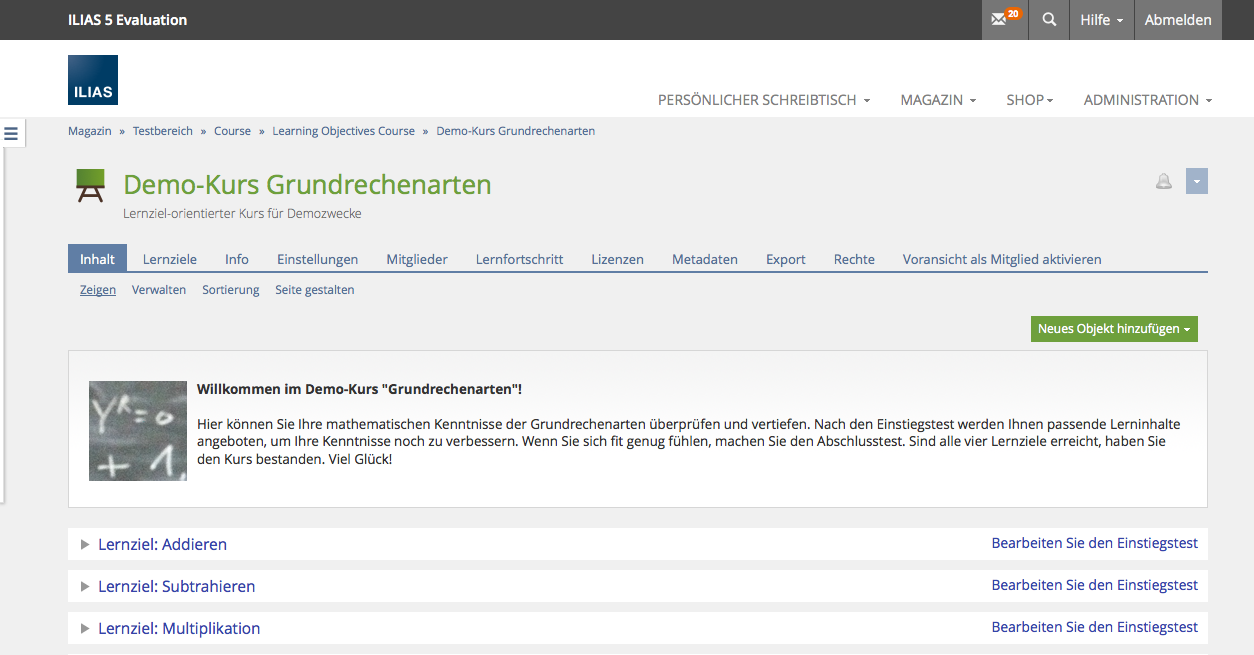This screenshot has height=655, width=1254.
Task: Open the mail inbox envelope icon
Action: click(x=1004, y=20)
